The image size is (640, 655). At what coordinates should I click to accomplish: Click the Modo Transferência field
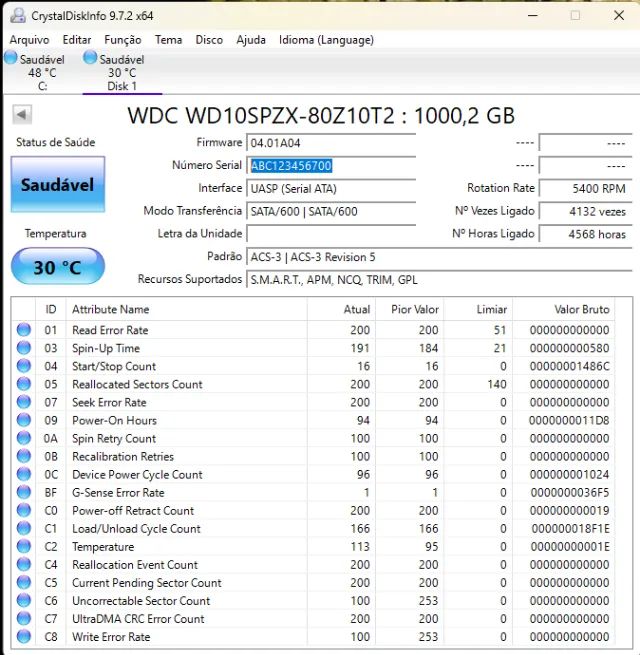[331, 211]
